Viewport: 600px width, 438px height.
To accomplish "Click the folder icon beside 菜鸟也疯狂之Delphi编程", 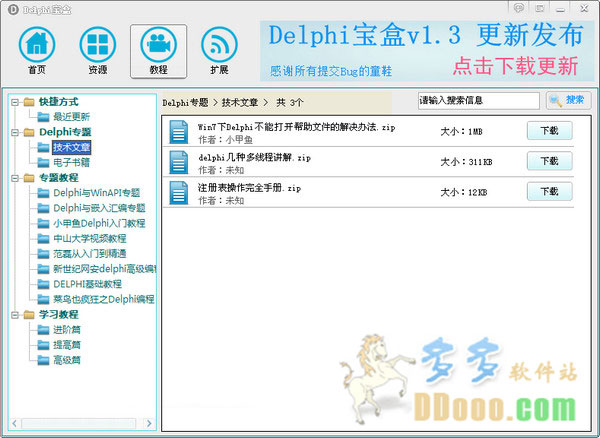I will (43, 299).
